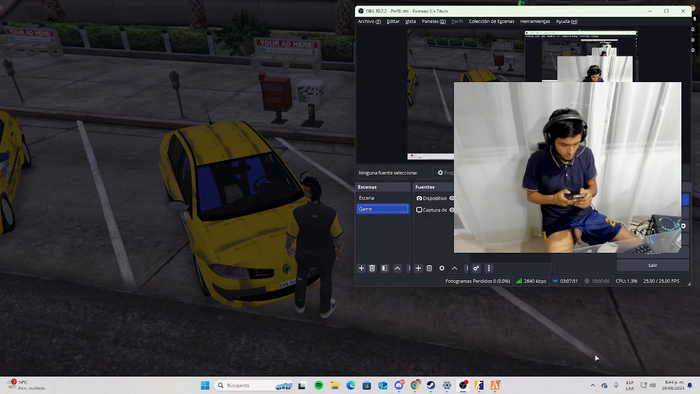Click the taskbar Búsqueda search box
Image resolution: width=700 pixels, height=394 pixels.
click(x=254, y=385)
